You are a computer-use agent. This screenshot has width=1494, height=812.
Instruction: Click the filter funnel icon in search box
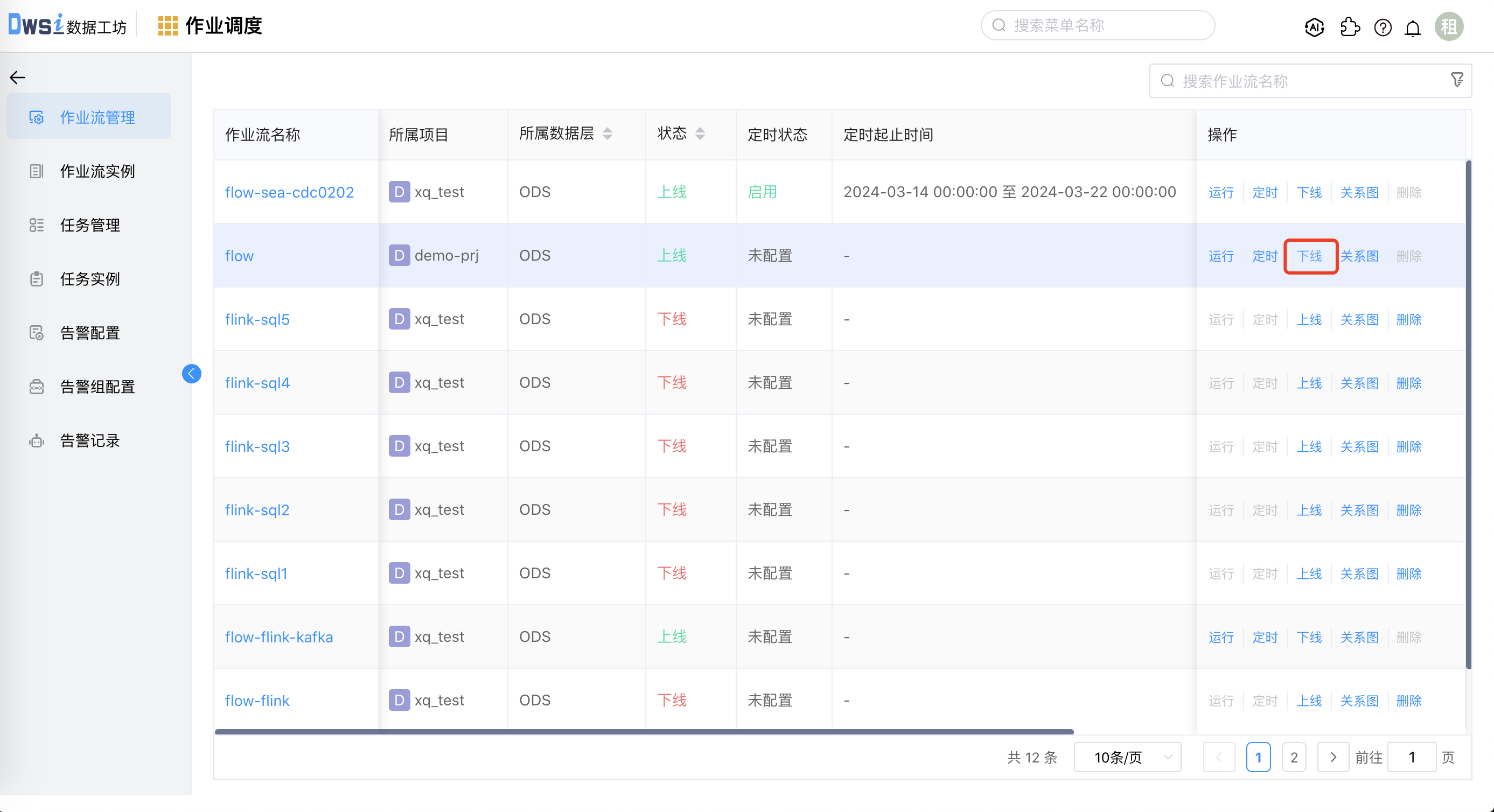coord(1457,80)
